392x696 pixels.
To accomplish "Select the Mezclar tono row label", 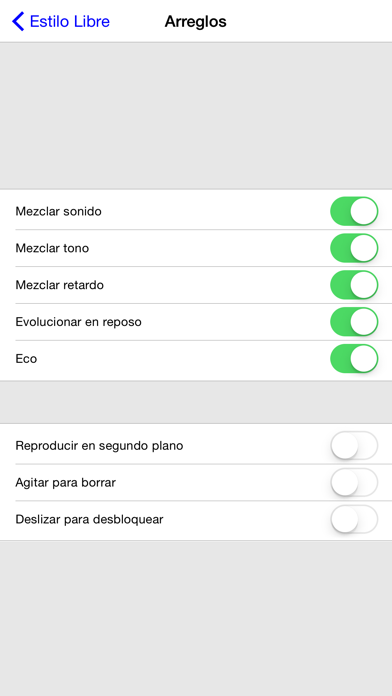I will 52,248.
